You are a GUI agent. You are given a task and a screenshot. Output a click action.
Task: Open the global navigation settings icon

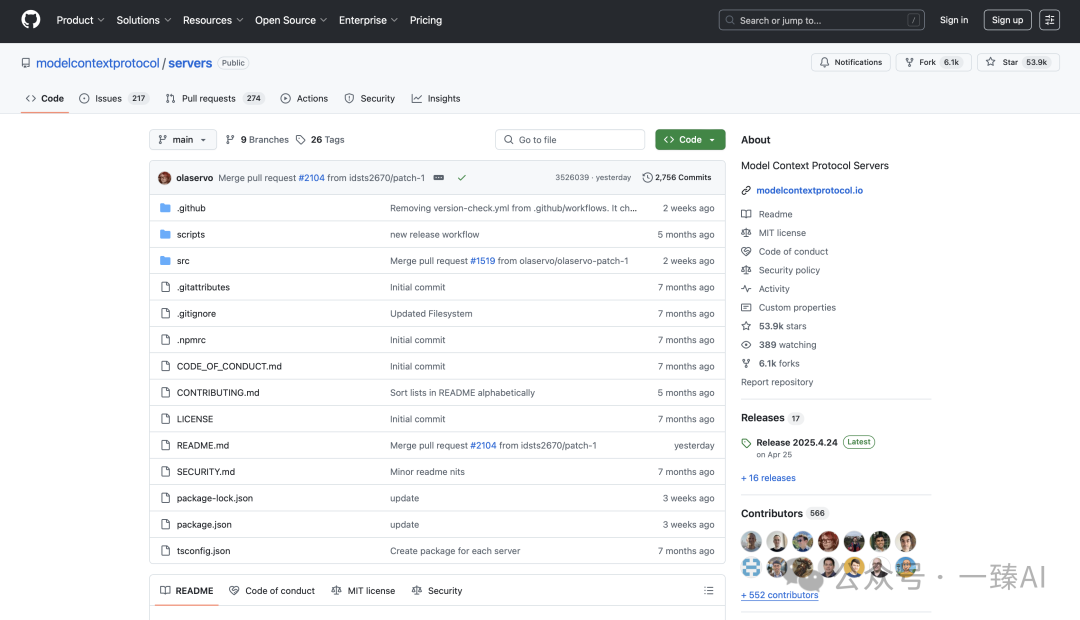1050,20
